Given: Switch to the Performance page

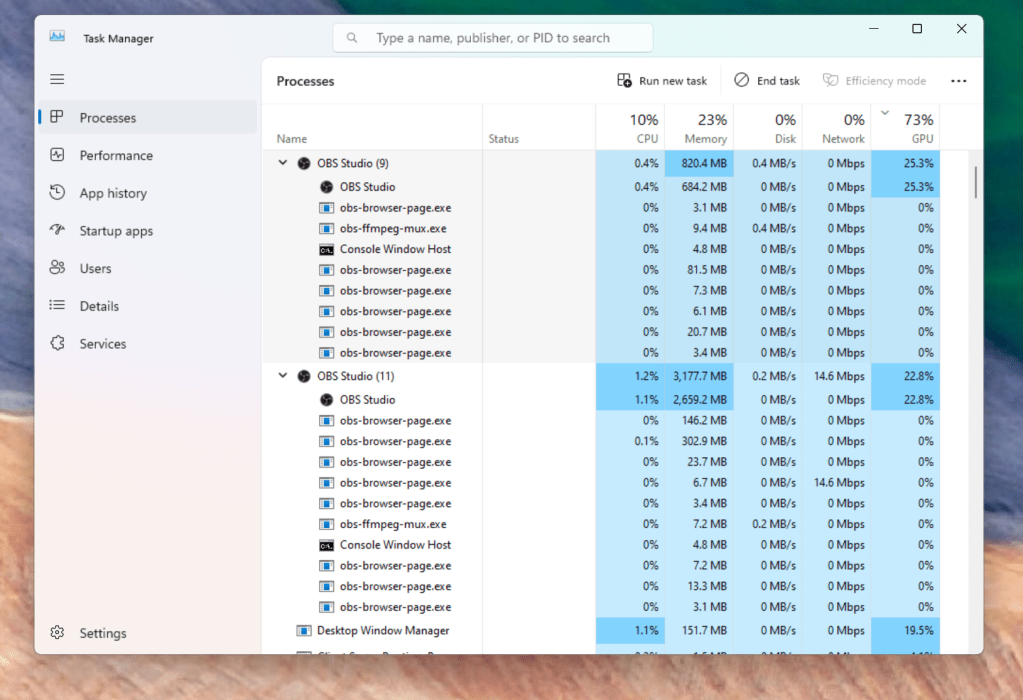Looking at the screenshot, I should pyautogui.click(x=147, y=155).
